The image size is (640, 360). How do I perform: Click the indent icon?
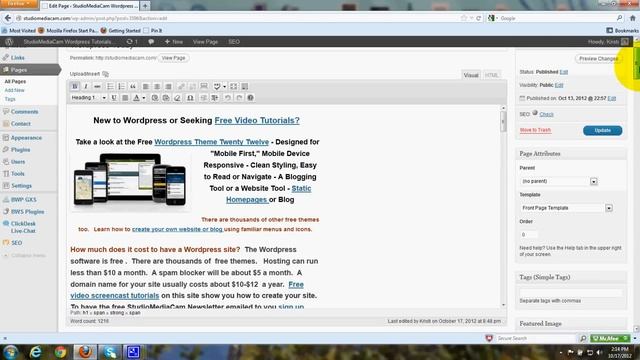pyautogui.click(x=215, y=98)
